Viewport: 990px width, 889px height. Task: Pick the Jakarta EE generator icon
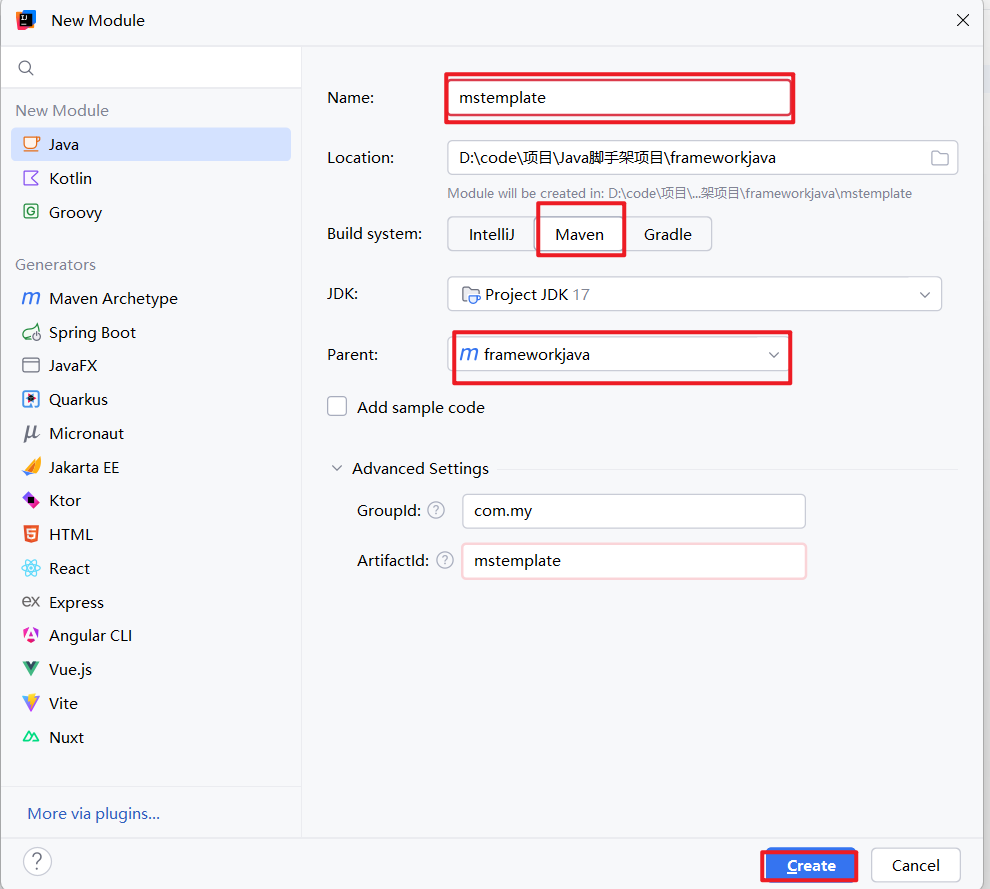31,467
